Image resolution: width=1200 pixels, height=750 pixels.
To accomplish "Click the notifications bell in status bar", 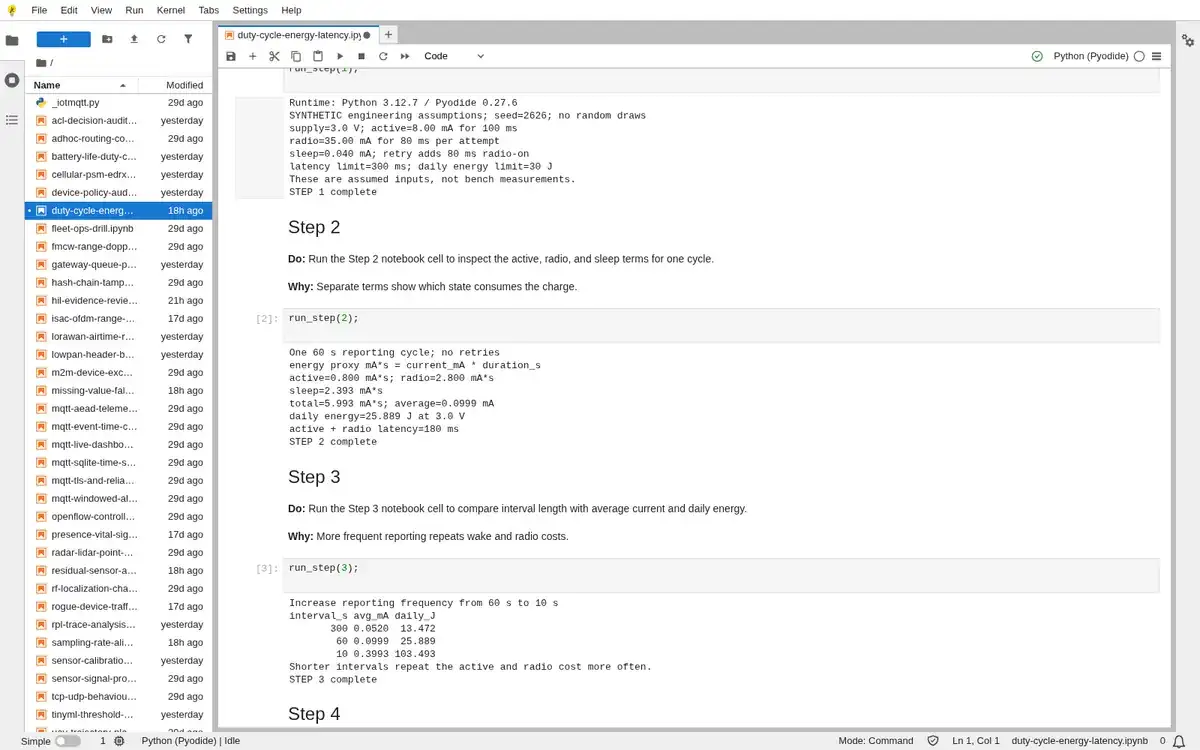I will click(x=1181, y=741).
